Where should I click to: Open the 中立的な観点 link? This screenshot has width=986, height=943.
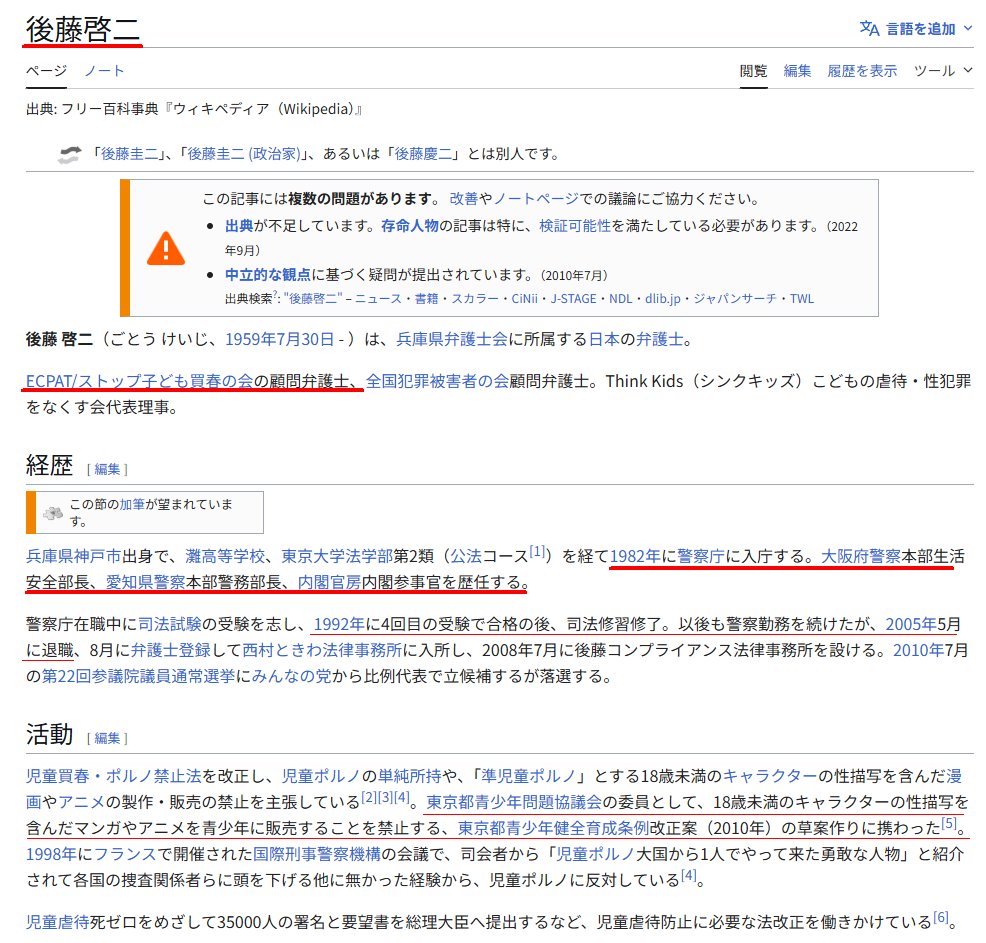coord(268,275)
